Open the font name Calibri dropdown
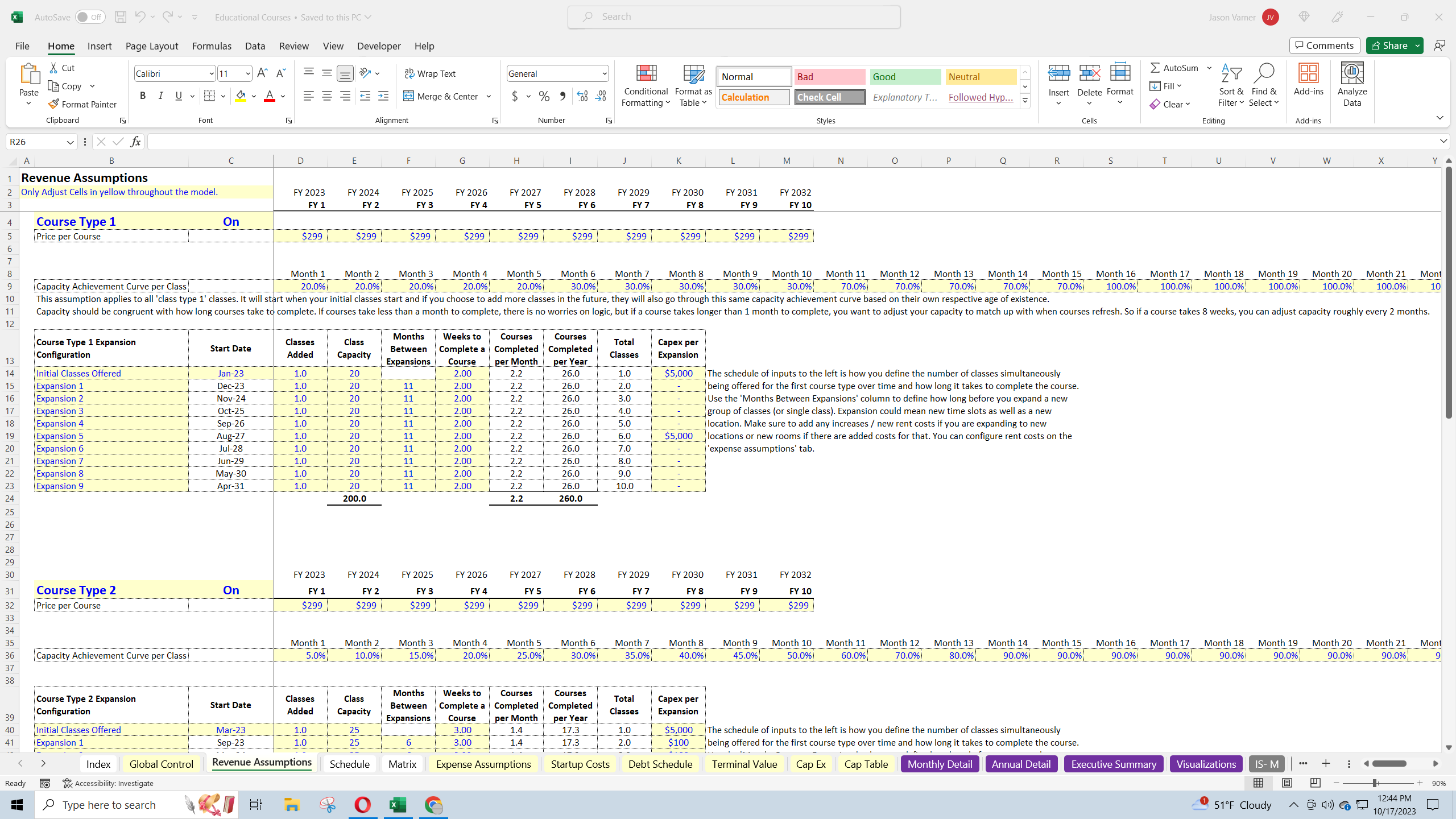The image size is (1456, 819). pyautogui.click(x=212, y=73)
